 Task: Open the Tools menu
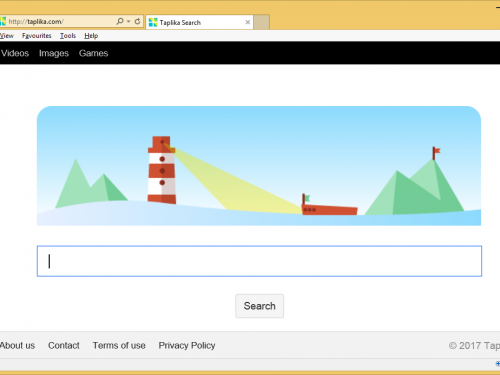click(68, 36)
